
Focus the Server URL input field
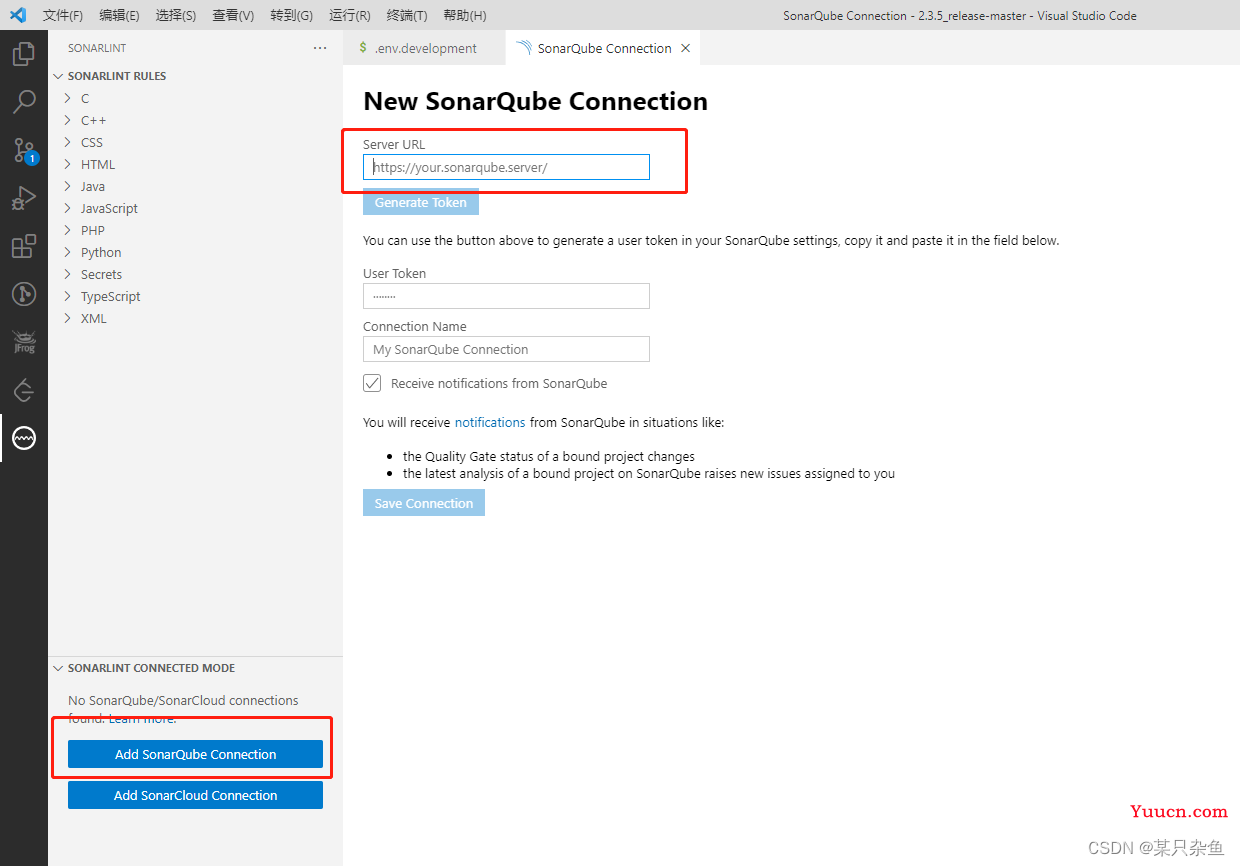point(506,167)
